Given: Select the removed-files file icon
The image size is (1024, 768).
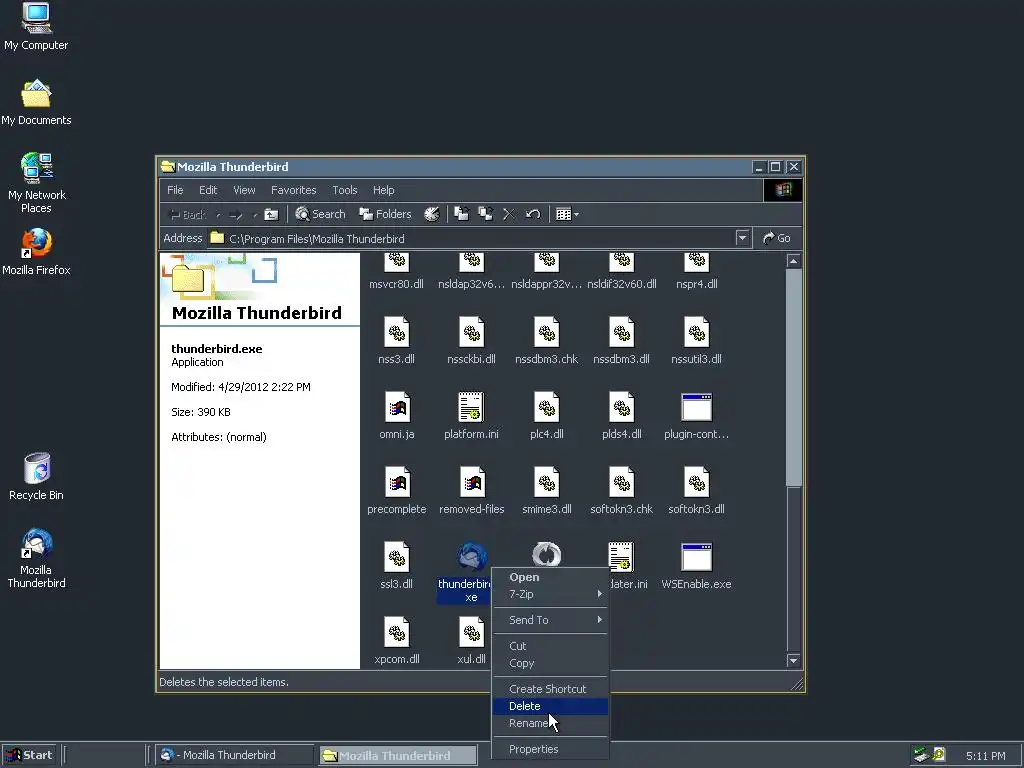Looking at the screenshot, I should point(472,482).
